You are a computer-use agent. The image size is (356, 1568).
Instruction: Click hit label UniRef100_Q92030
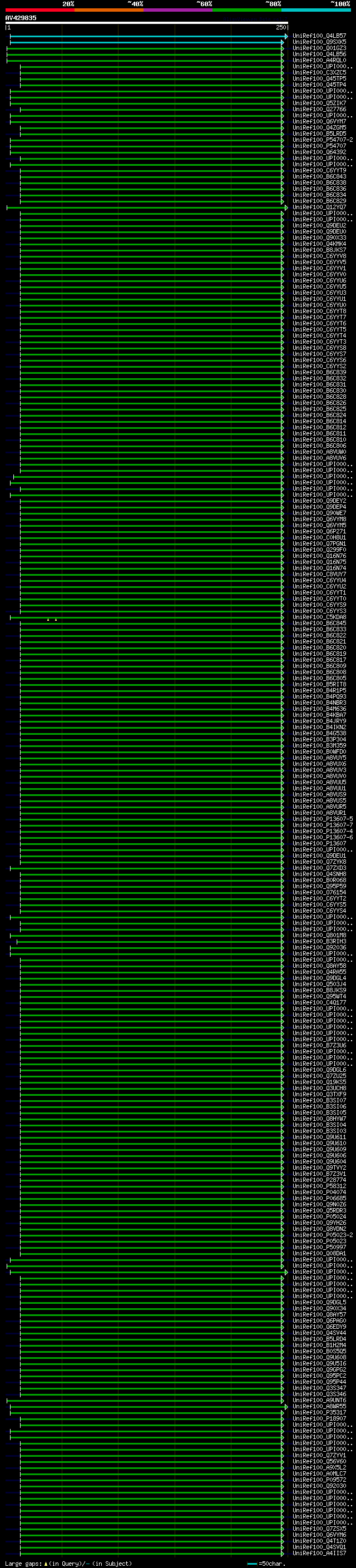tap(319, 1486)
